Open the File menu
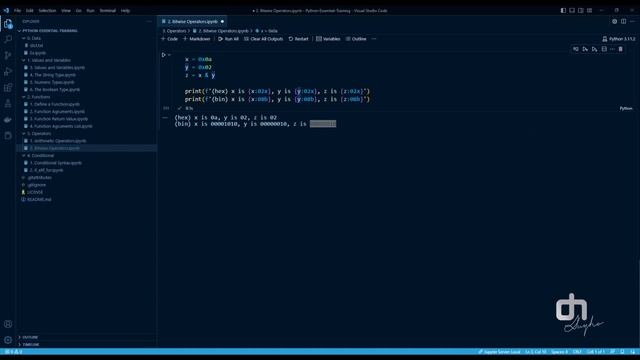The width and height of the screenshot is (640, 360). [18, 11]
